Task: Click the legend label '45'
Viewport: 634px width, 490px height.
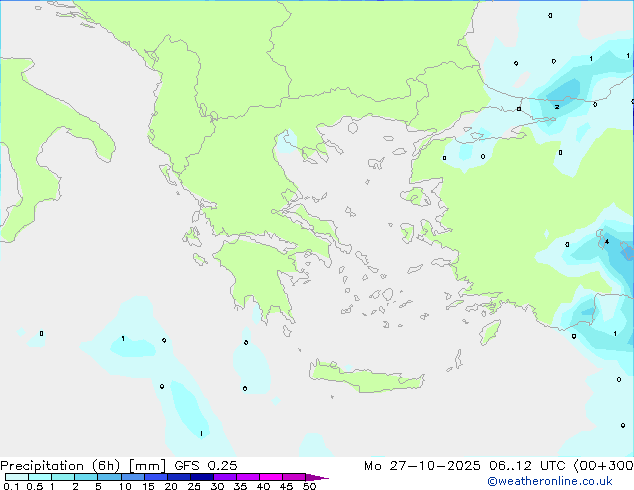Action: click(286, 486)
